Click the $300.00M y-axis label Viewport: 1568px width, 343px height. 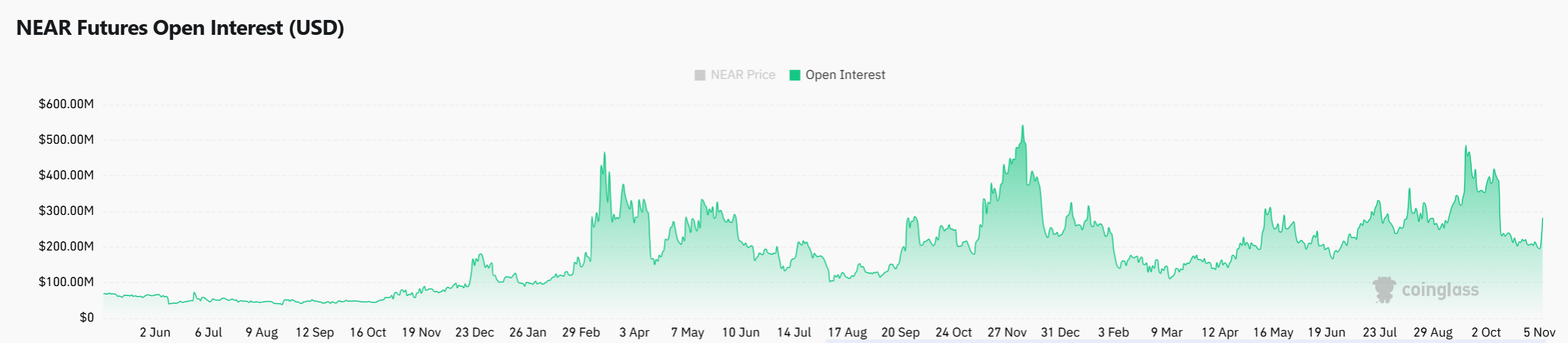tap(66, 211)
